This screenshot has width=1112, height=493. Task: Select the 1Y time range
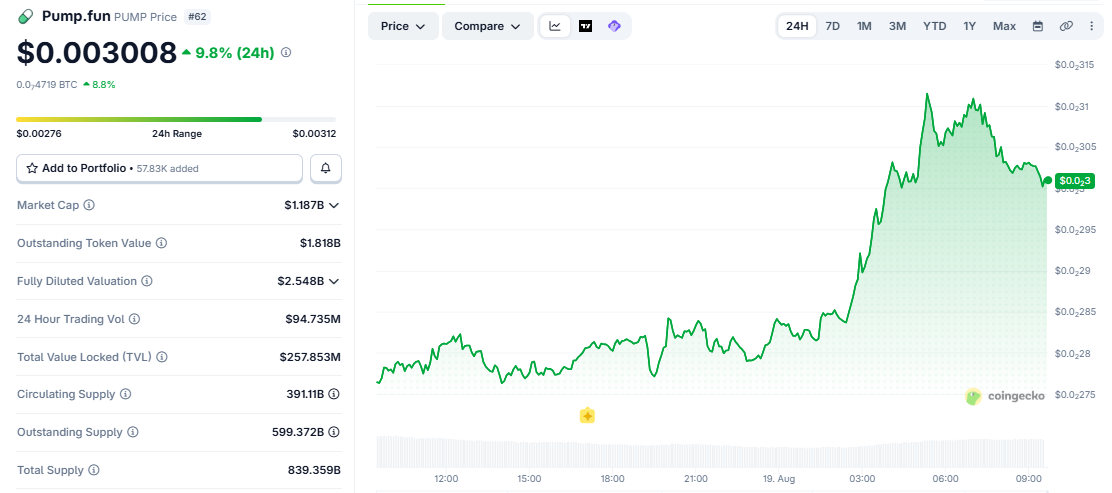click(969, 26)
